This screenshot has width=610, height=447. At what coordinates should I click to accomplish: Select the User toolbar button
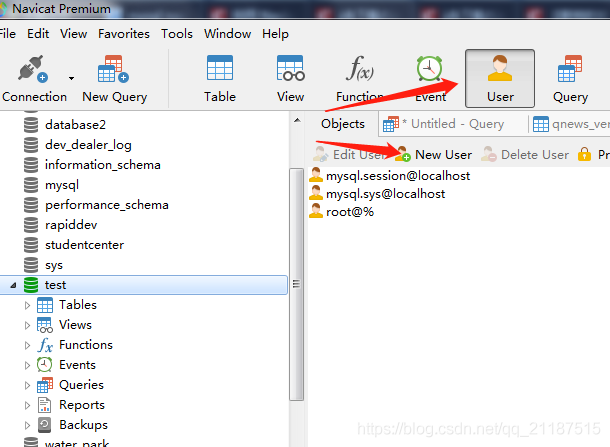pos(500,79)
